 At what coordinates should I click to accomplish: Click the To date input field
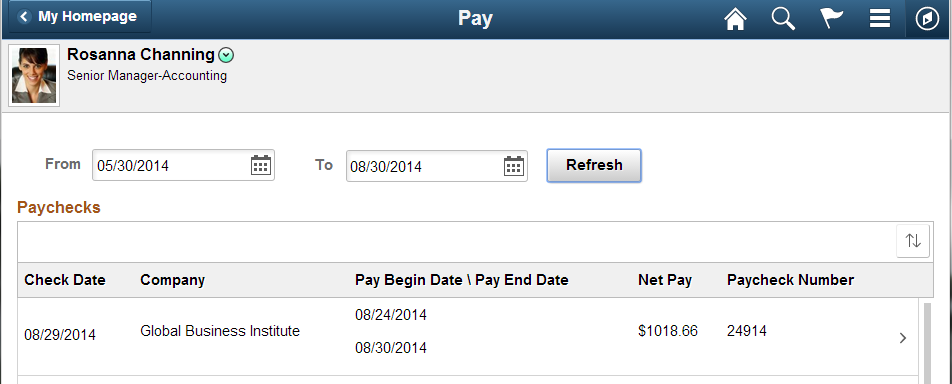point(437,165)
